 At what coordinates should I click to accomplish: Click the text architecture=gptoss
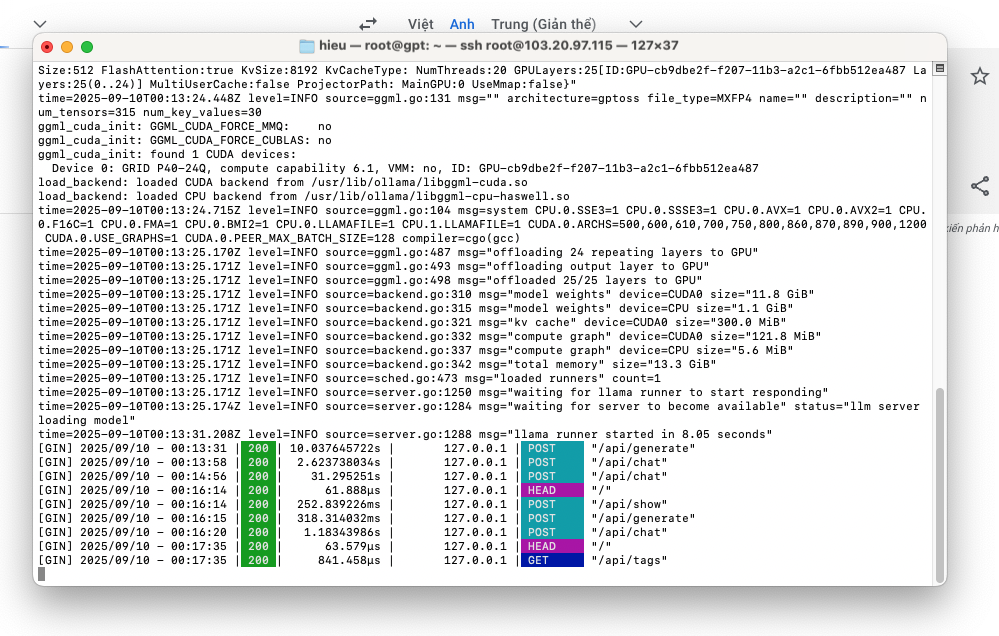click(573, 98)
